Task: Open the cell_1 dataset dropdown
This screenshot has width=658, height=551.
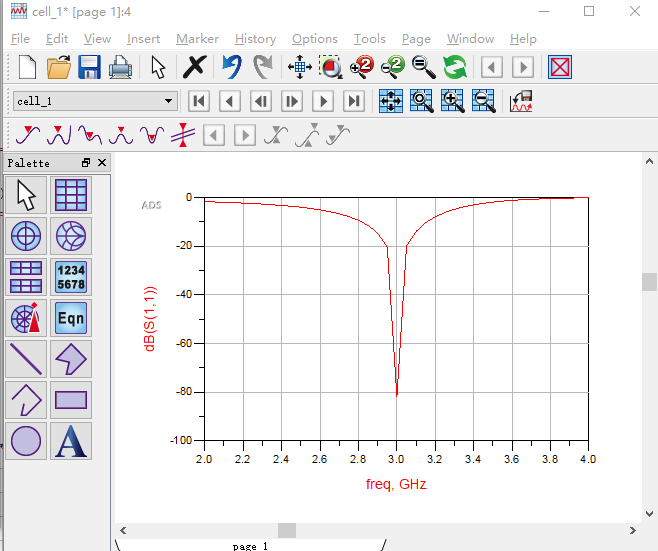Action: pyautogui.click(x=169, y=101)
